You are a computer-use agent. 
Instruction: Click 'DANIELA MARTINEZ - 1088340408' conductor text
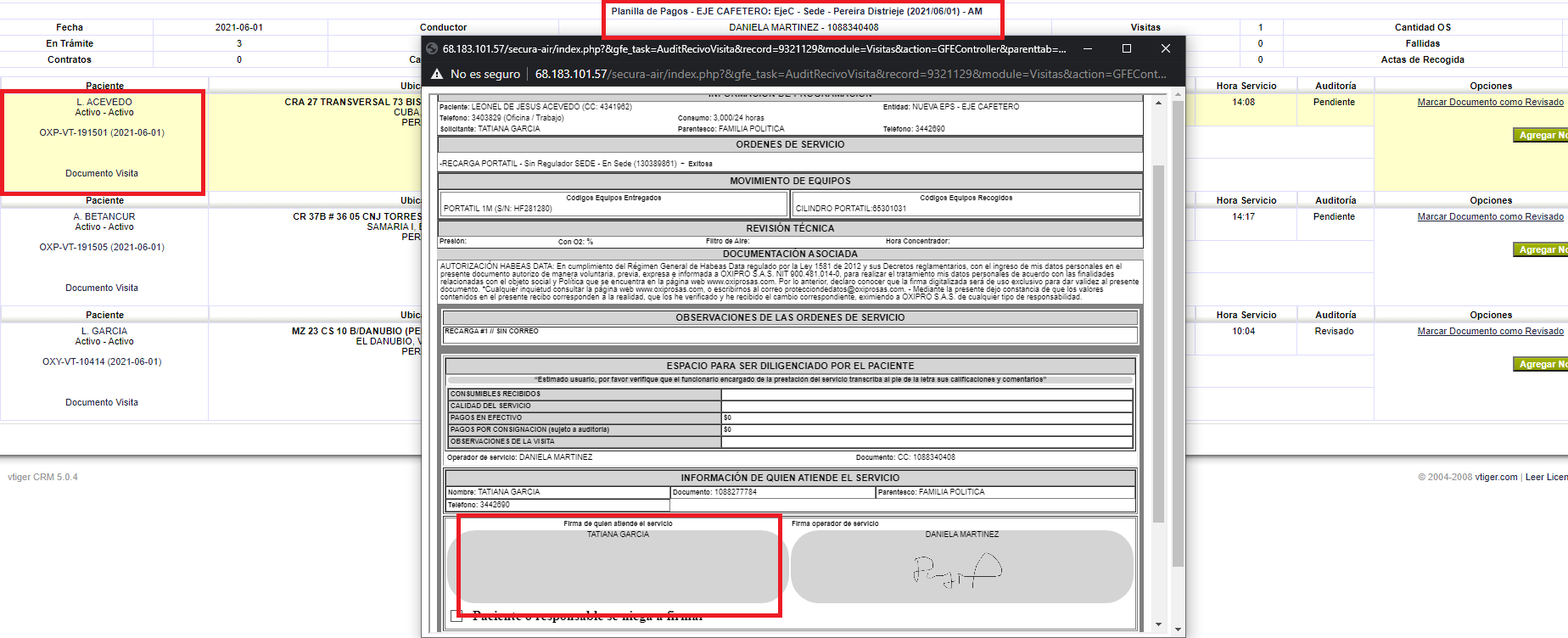(804, 27)
